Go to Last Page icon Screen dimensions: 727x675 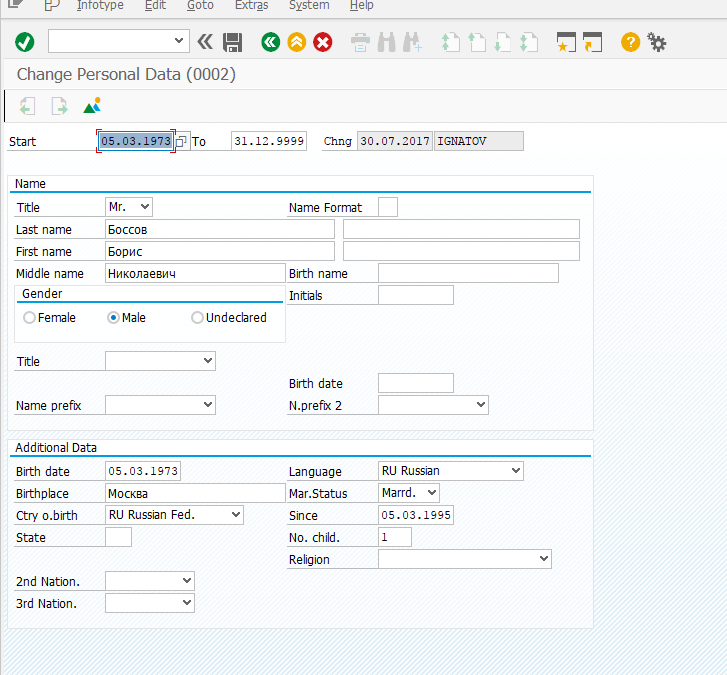(x=529, y=42)
